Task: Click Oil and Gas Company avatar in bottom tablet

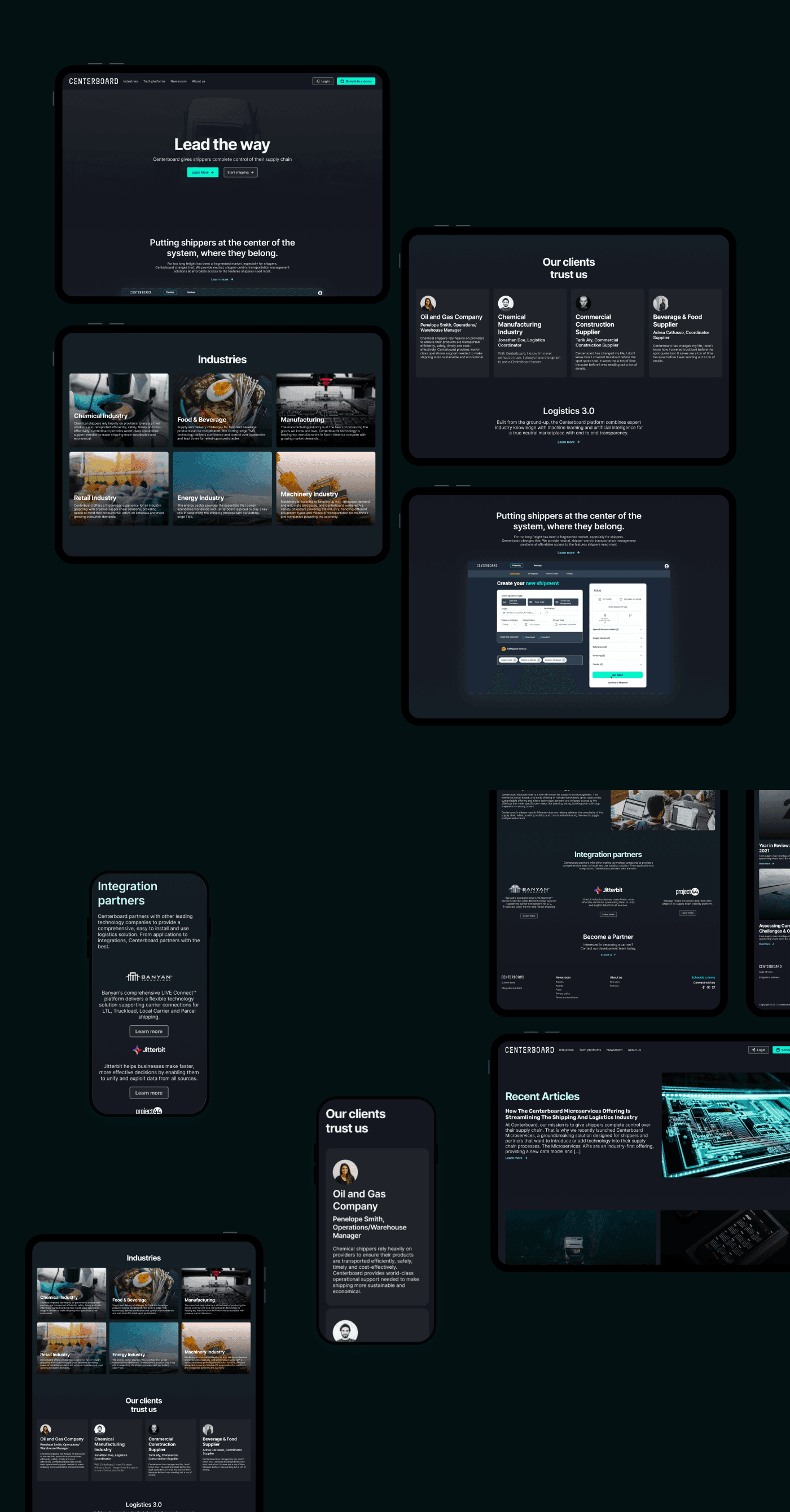Action: click(x=45, y=1429)
